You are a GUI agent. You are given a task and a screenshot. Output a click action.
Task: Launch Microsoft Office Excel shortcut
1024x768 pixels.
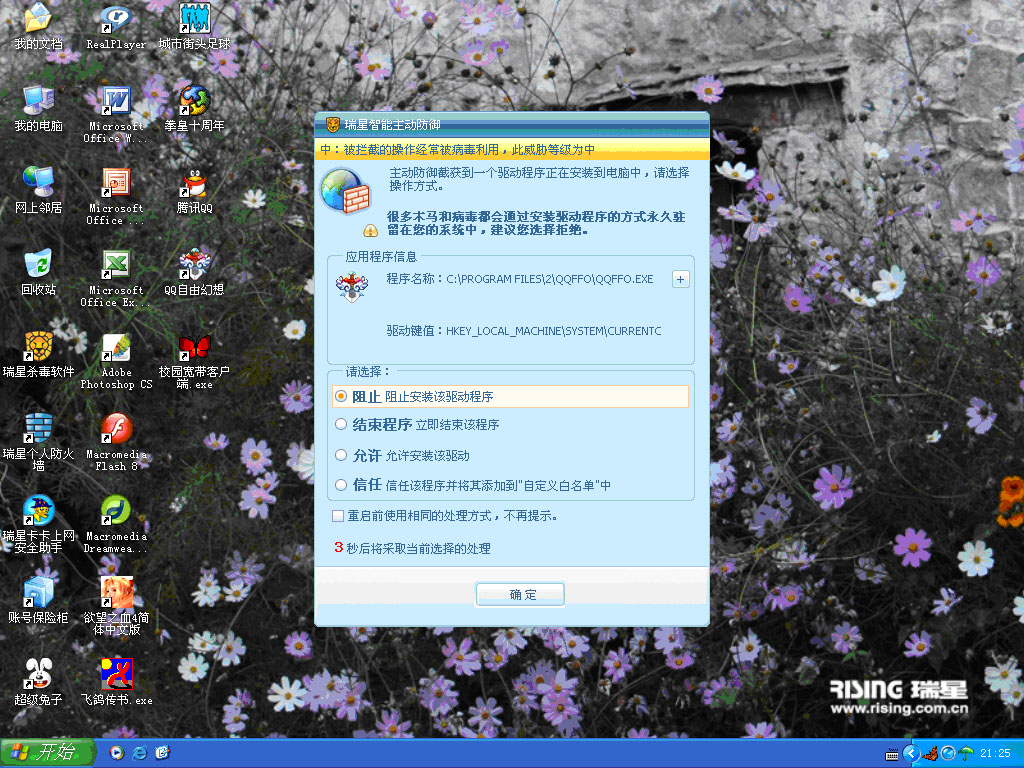click(x=116, y=278)
